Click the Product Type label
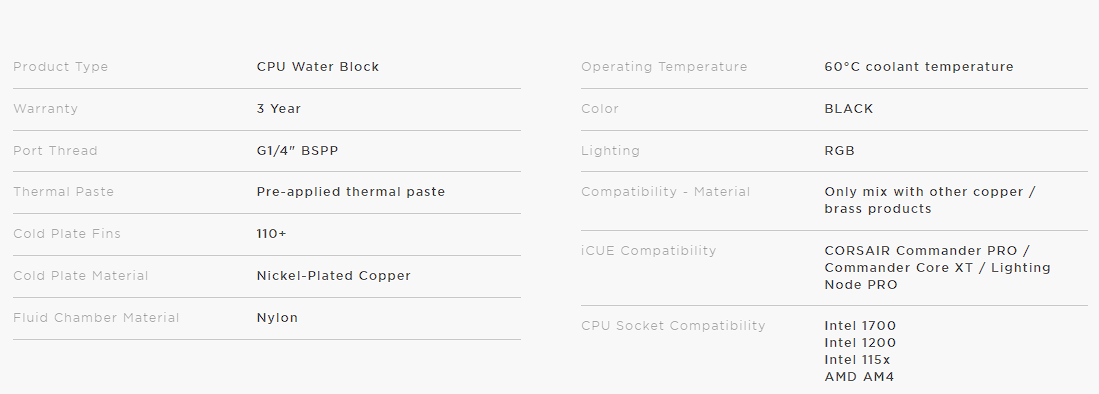The height and width of the screenshot is (394, 1099). pyautogui.click(x=60, y=67)
